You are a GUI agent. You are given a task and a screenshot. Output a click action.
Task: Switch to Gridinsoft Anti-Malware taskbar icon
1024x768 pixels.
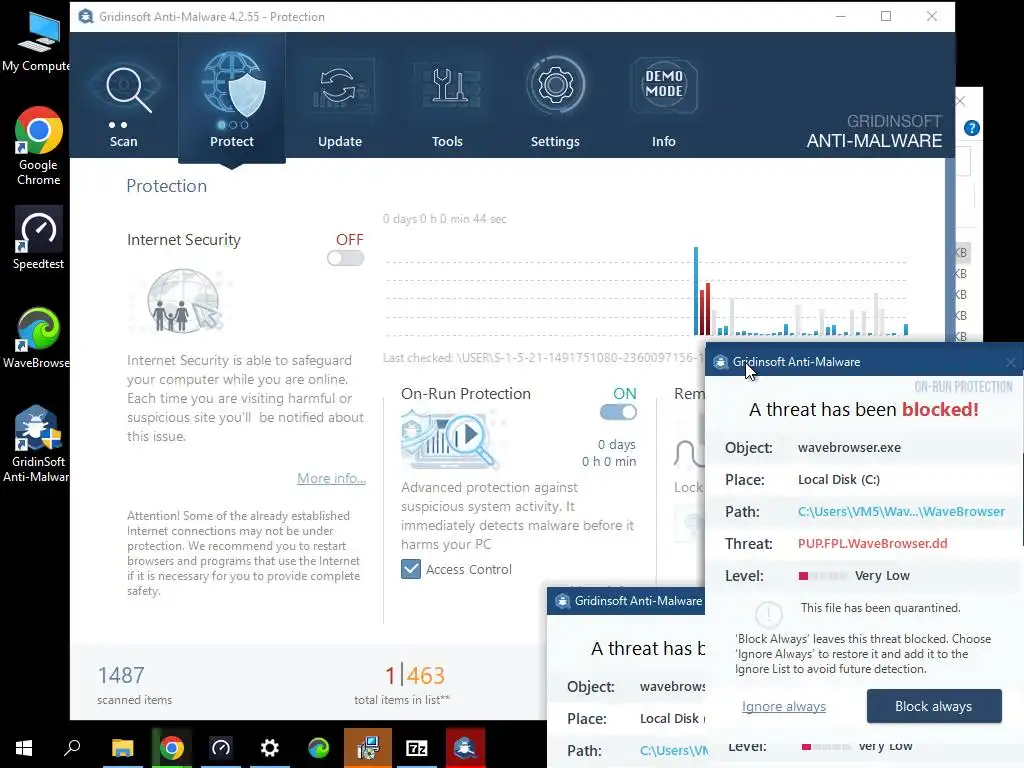pos(465,747)
